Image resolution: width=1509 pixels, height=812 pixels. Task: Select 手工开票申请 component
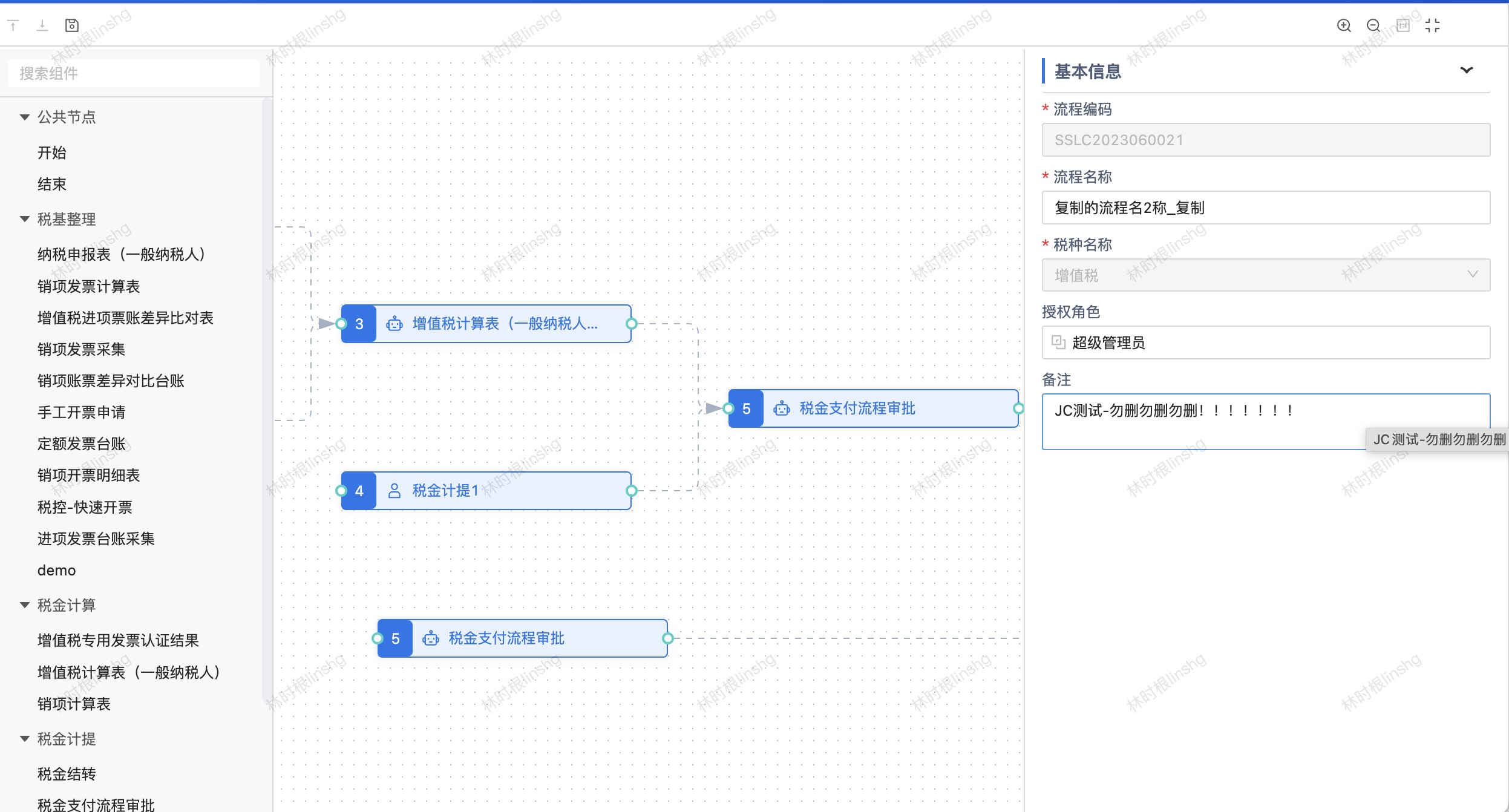click(82, 412)
